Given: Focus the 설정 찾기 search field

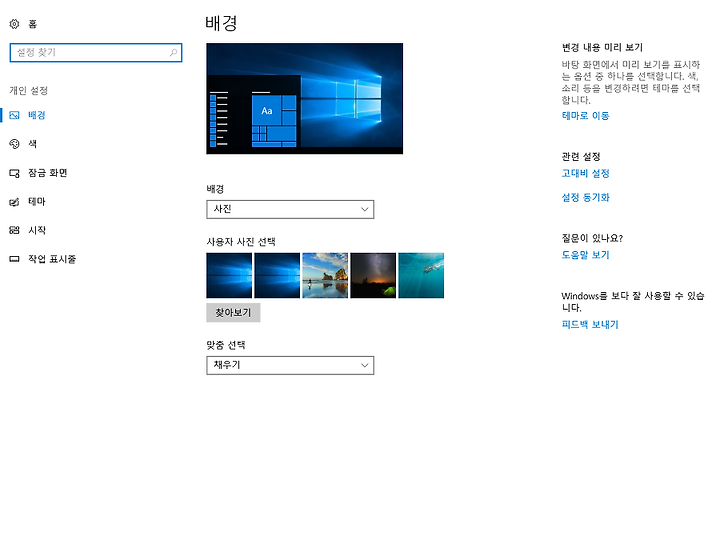Looking at the screenshot, I should (96, 52).
